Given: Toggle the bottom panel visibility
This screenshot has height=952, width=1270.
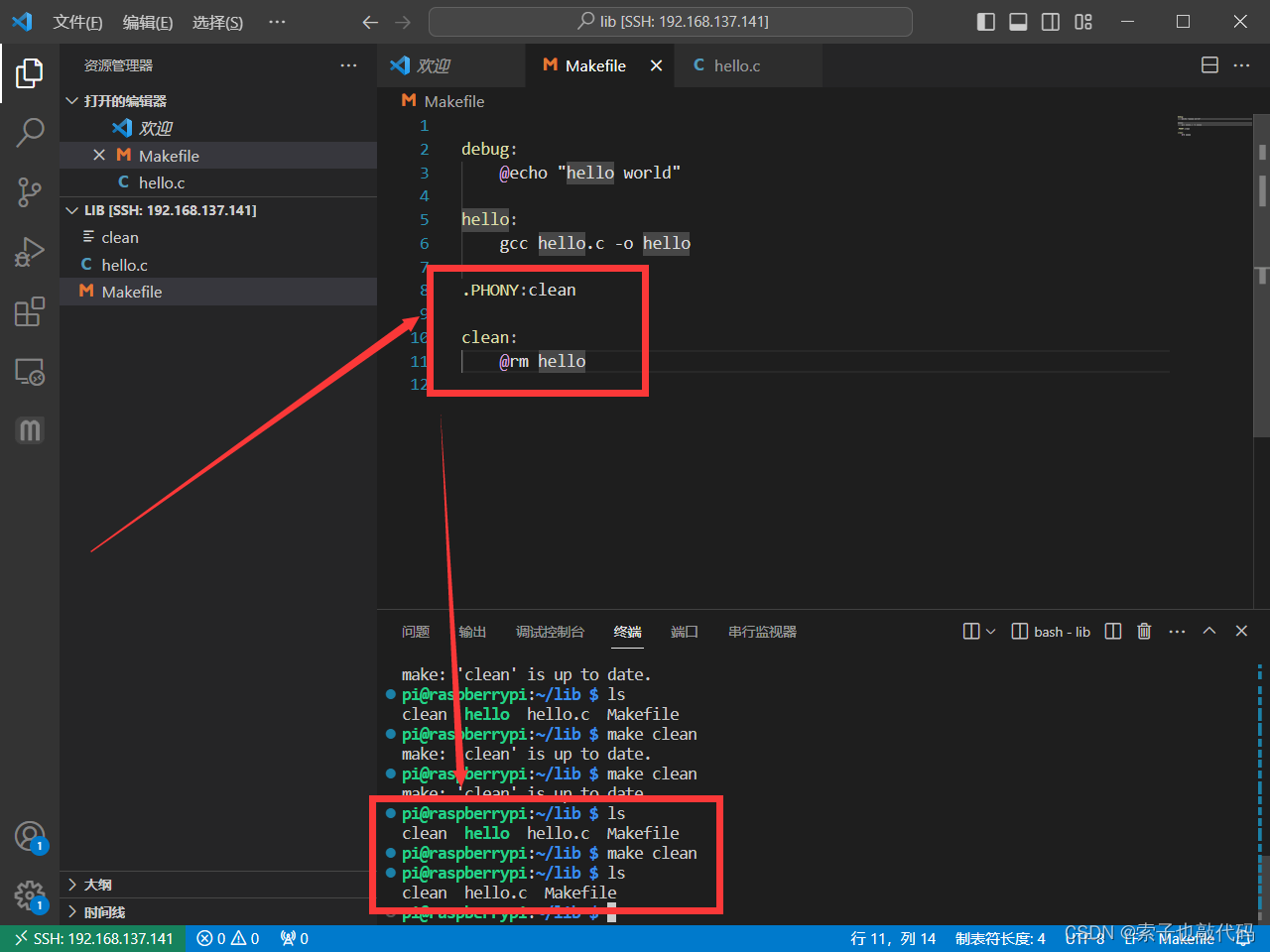Looking at the screenshot, I should click(x=1018, y=22).
